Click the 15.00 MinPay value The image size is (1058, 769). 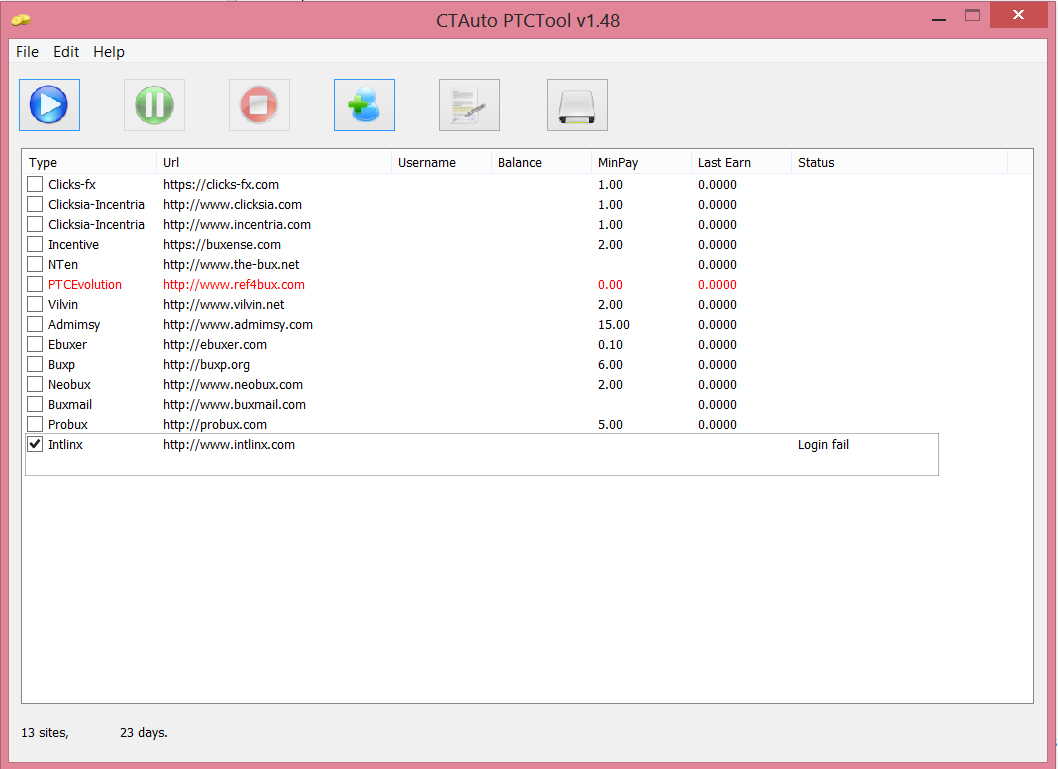[x=613, y=324]
